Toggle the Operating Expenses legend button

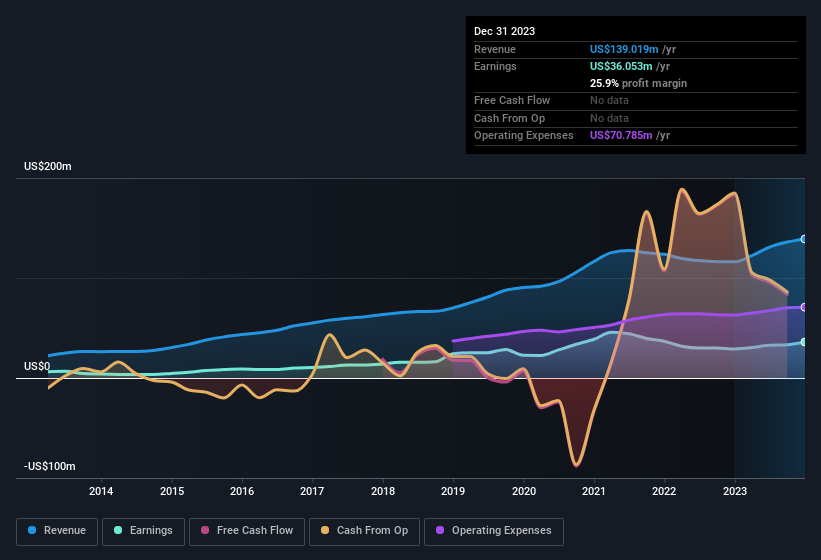493,531
